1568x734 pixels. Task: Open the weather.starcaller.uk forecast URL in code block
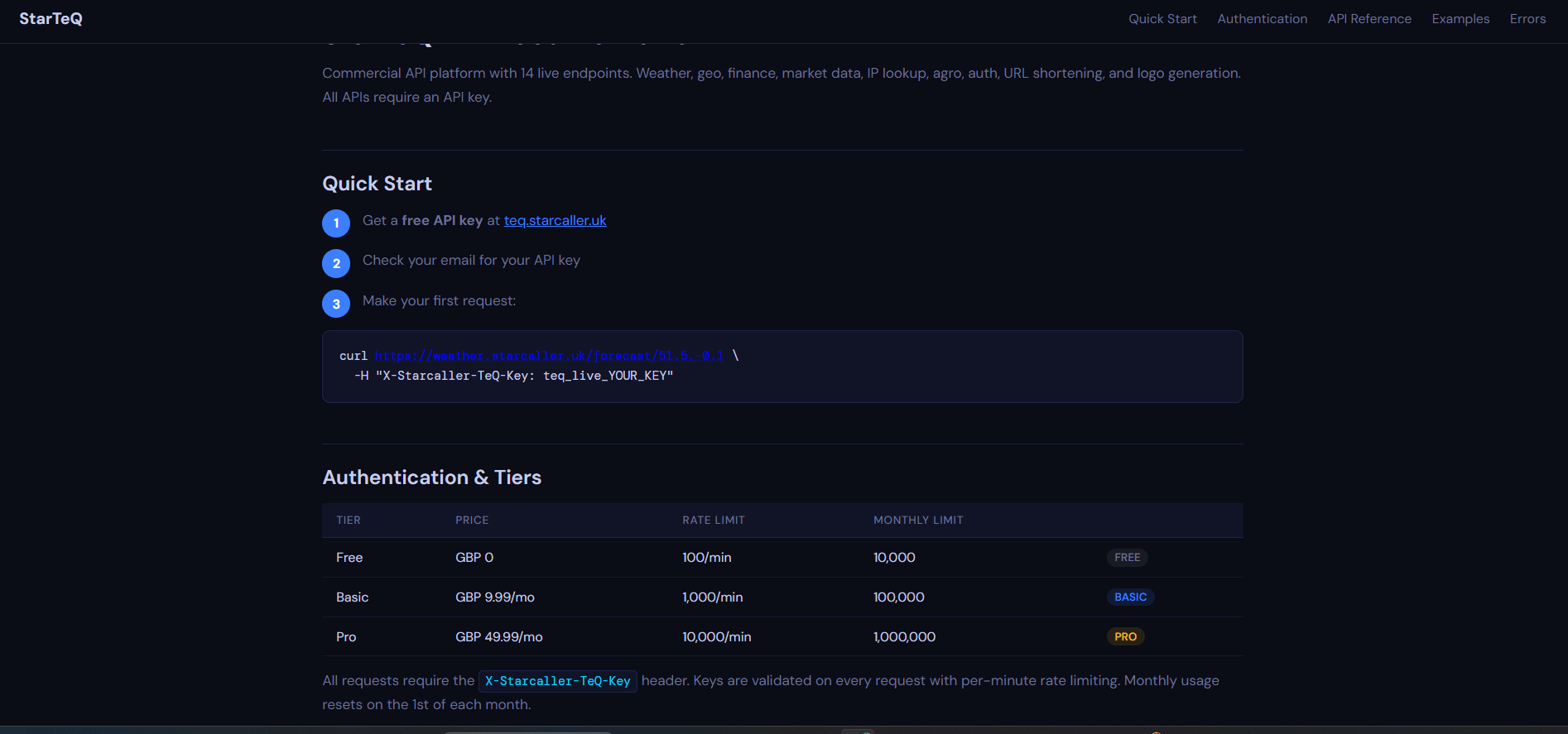(549, 356)
